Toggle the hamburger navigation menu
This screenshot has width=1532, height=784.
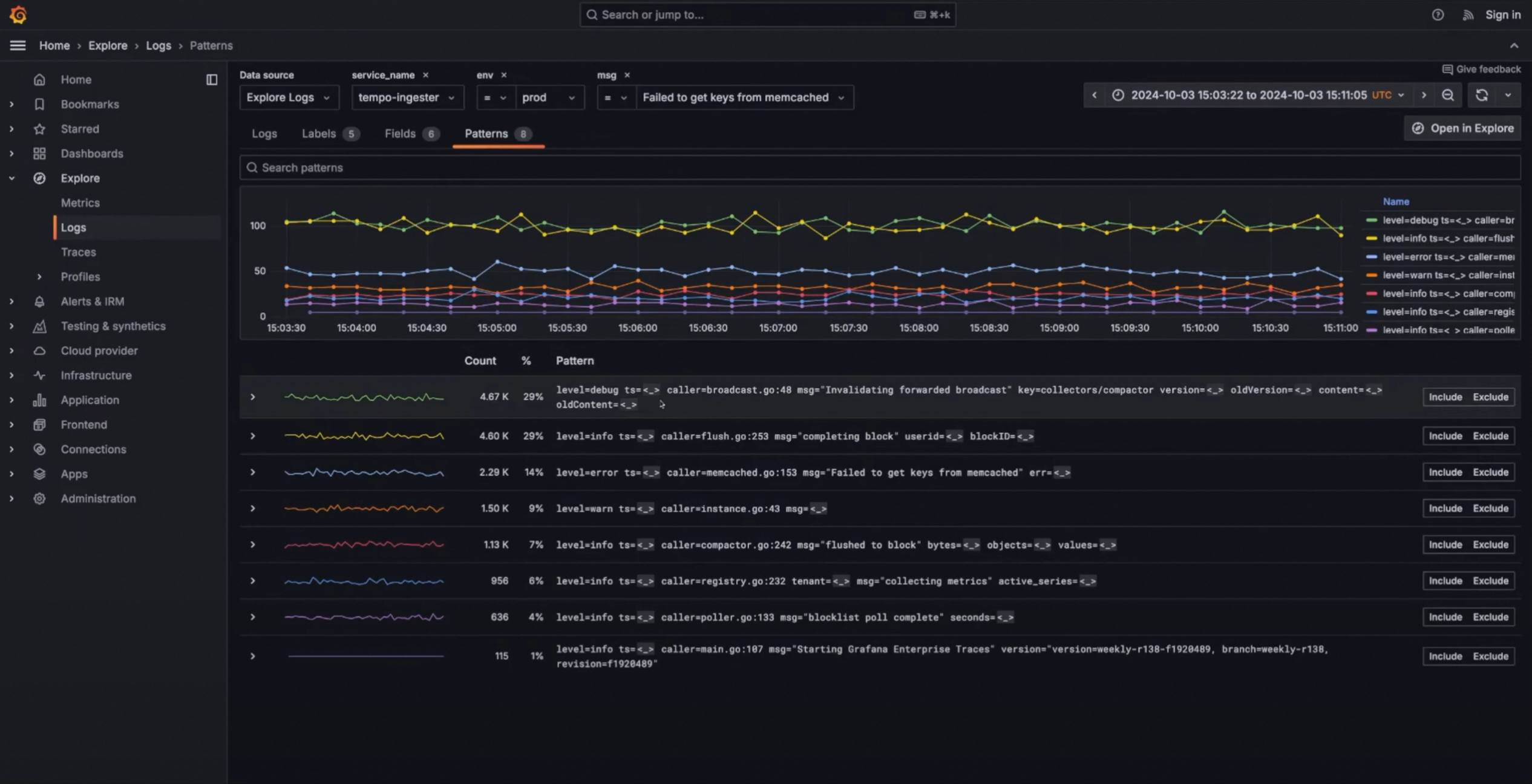coord(18,45)
